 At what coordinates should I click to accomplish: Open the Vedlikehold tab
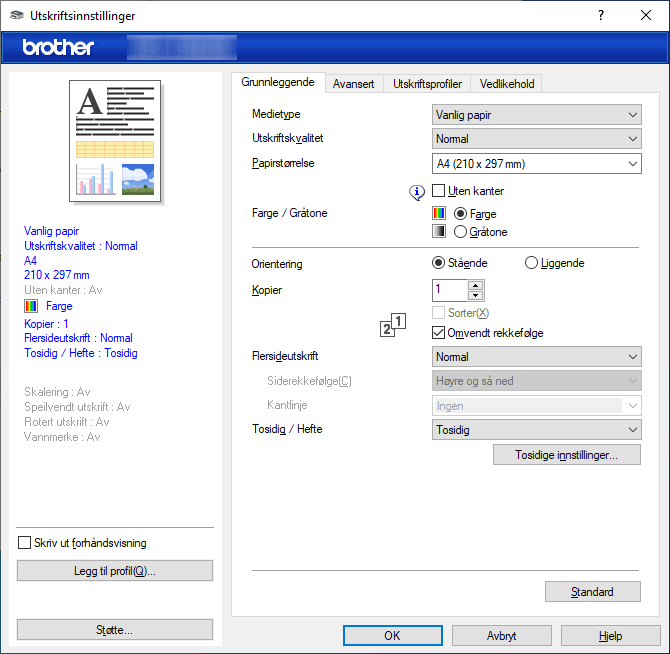506,84
